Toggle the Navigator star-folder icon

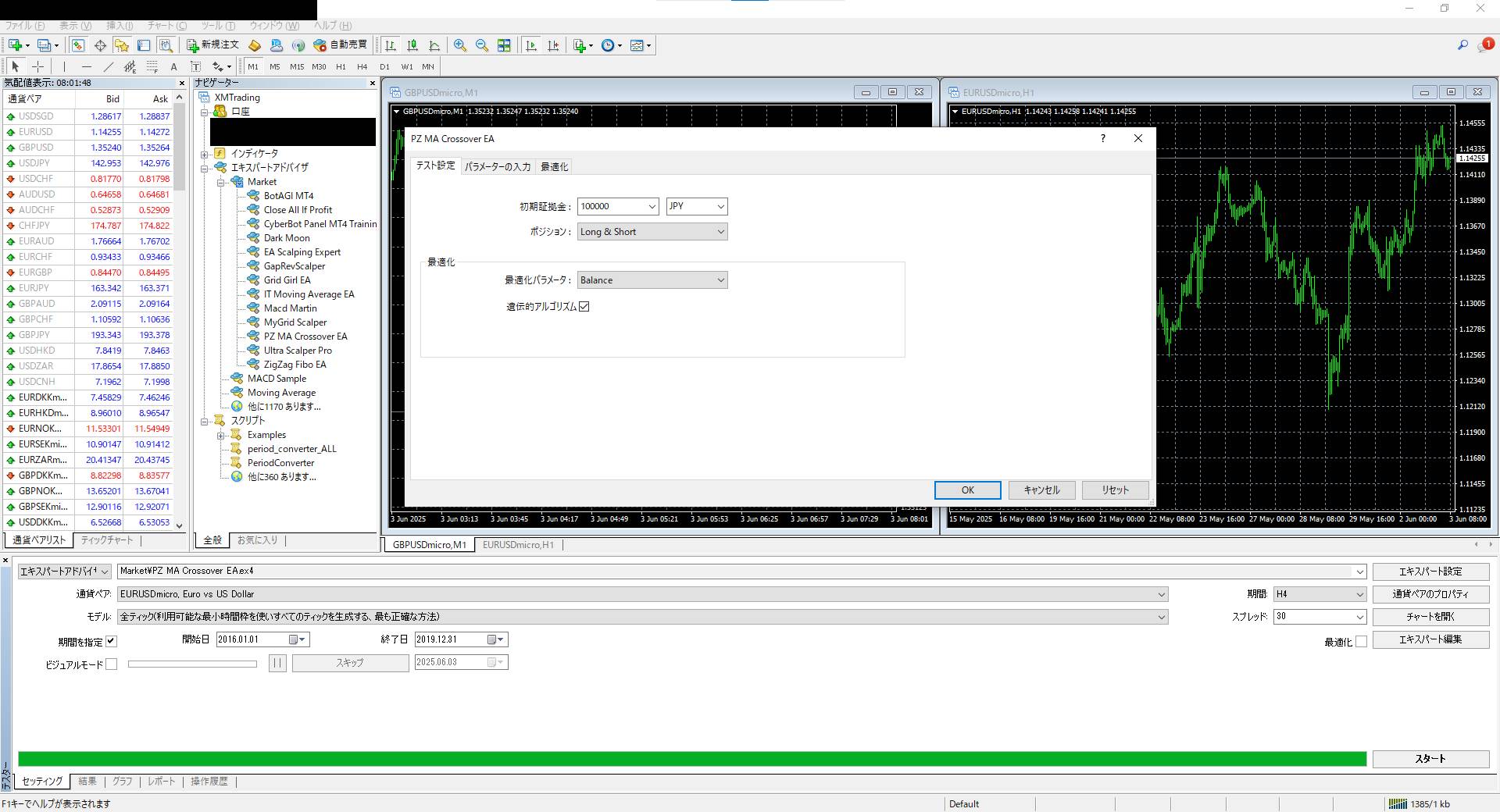click(122, 45)
